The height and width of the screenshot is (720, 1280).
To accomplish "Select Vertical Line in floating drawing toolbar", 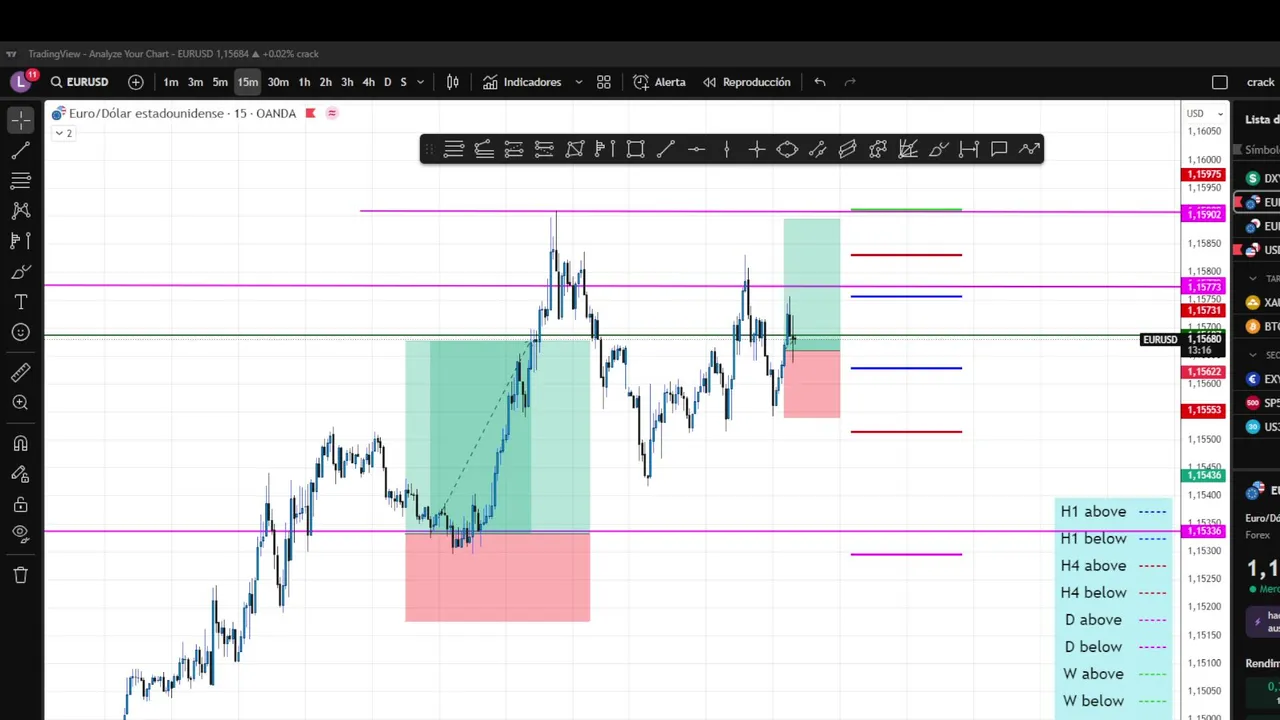I will [726, 149].
